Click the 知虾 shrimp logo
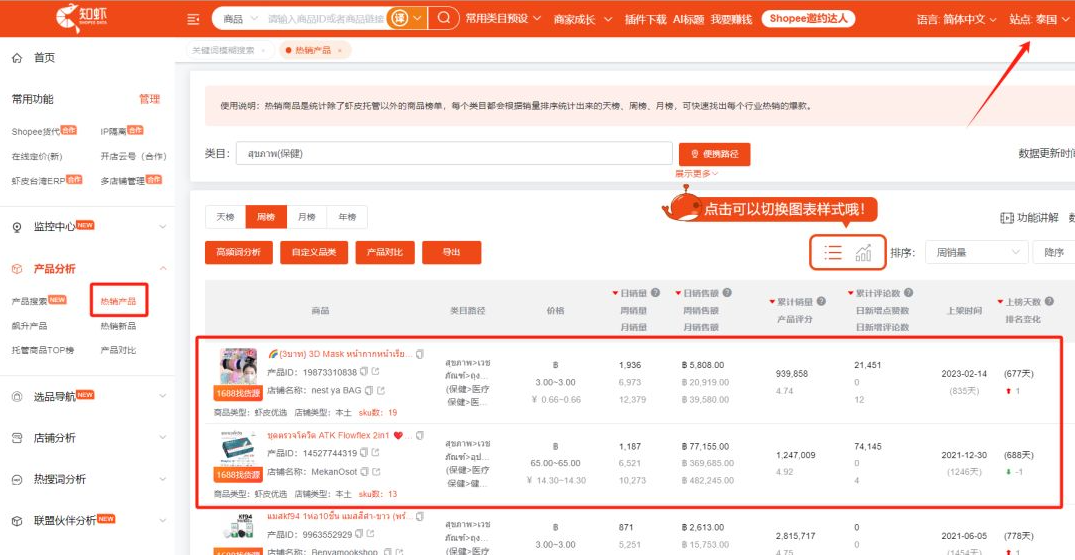Screen dimensions: 1075x560 click(81, 18)
